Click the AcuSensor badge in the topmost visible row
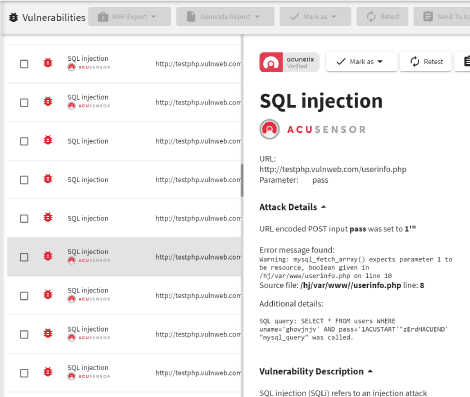 coord(89,67)
